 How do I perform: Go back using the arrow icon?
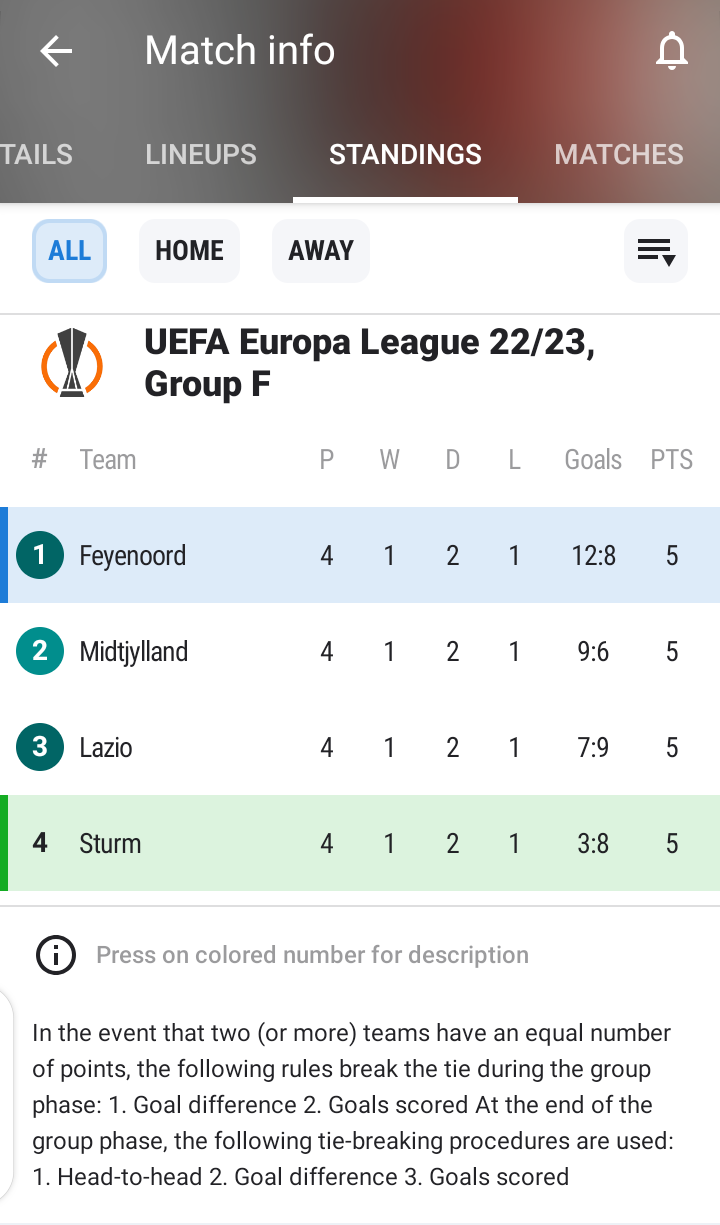(x=56, y=51)
